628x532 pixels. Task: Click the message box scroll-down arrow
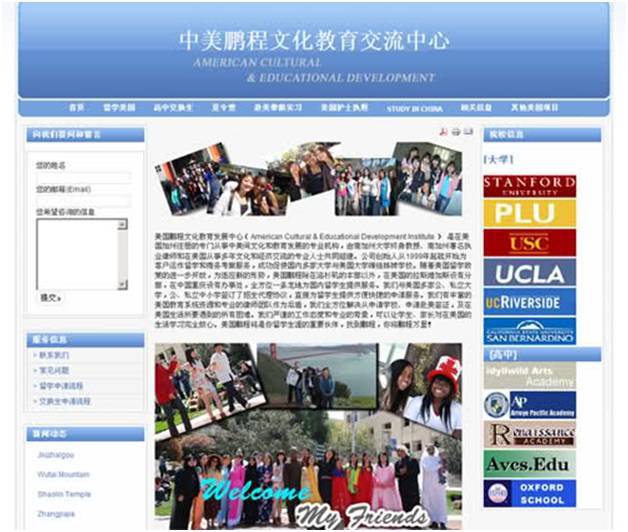(123, 284)
